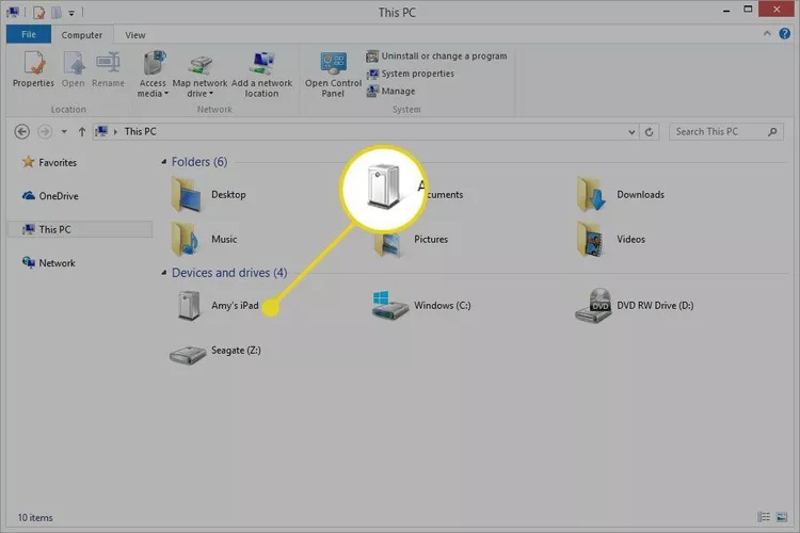
Task: Switch to the View tab
Action: point(135,35)
